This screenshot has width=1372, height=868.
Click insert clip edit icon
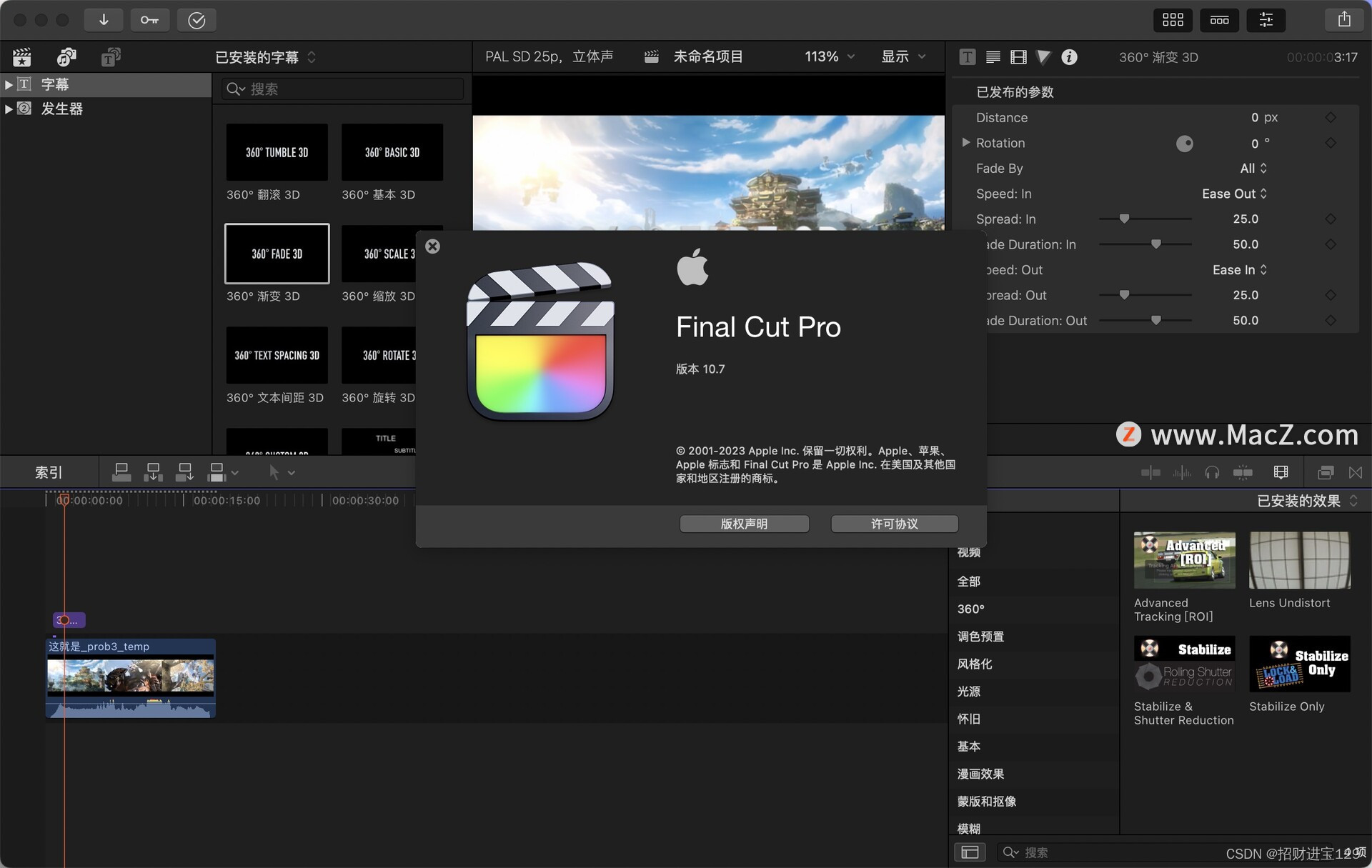[153, 472]
